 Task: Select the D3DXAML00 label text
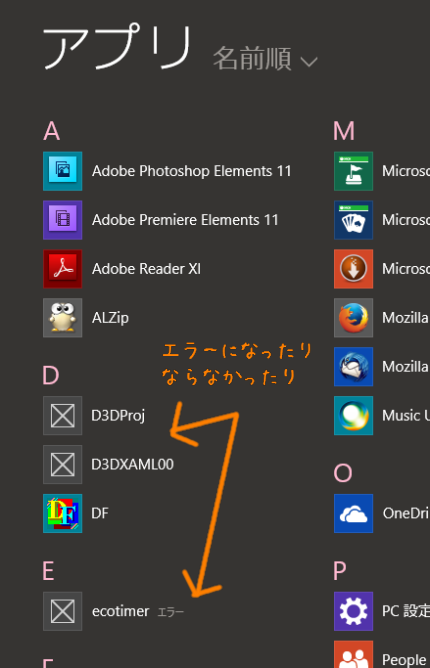point(133,464)
